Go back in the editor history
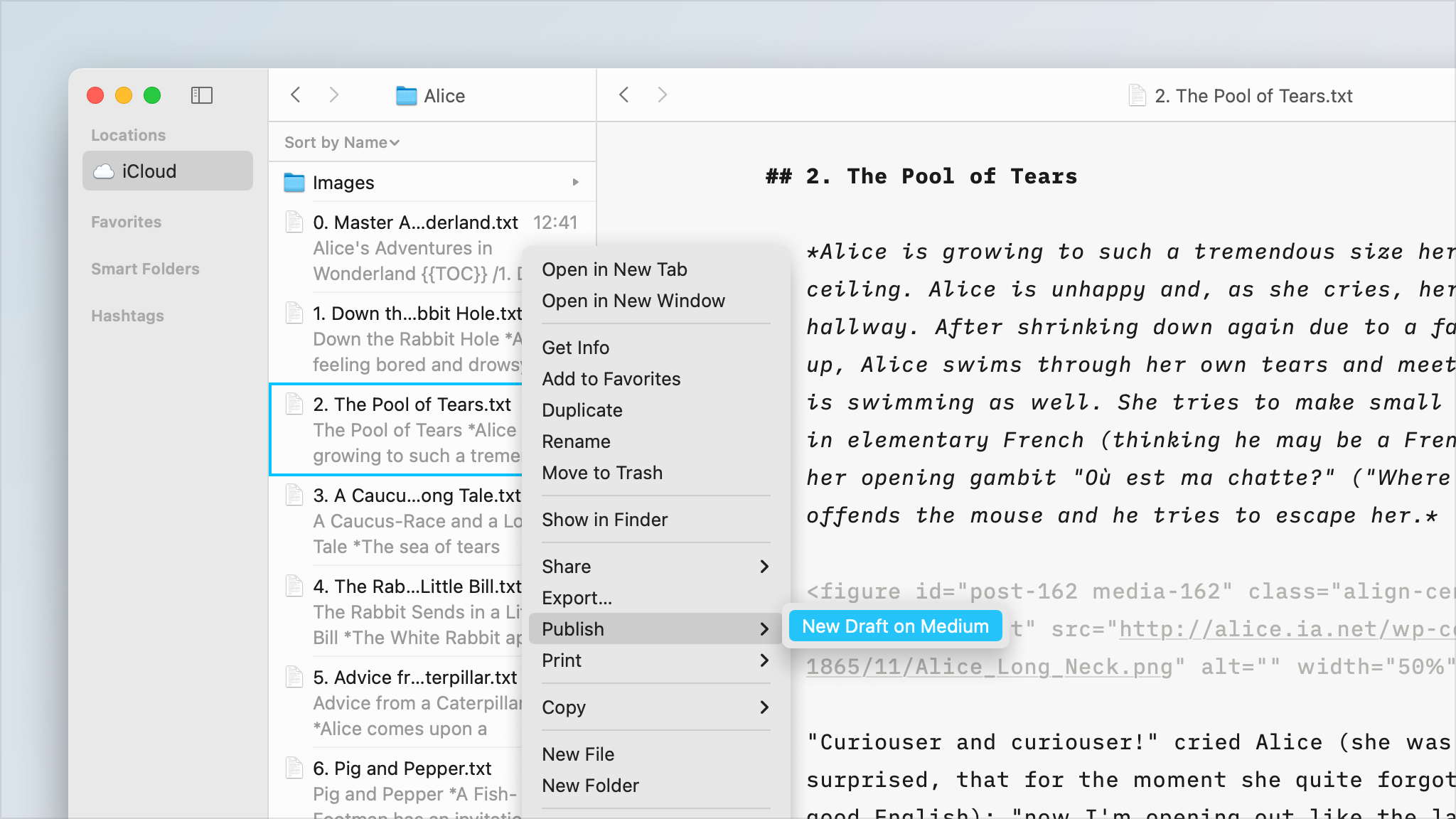The image size is (1456, 819). click(x=623, y=95)
